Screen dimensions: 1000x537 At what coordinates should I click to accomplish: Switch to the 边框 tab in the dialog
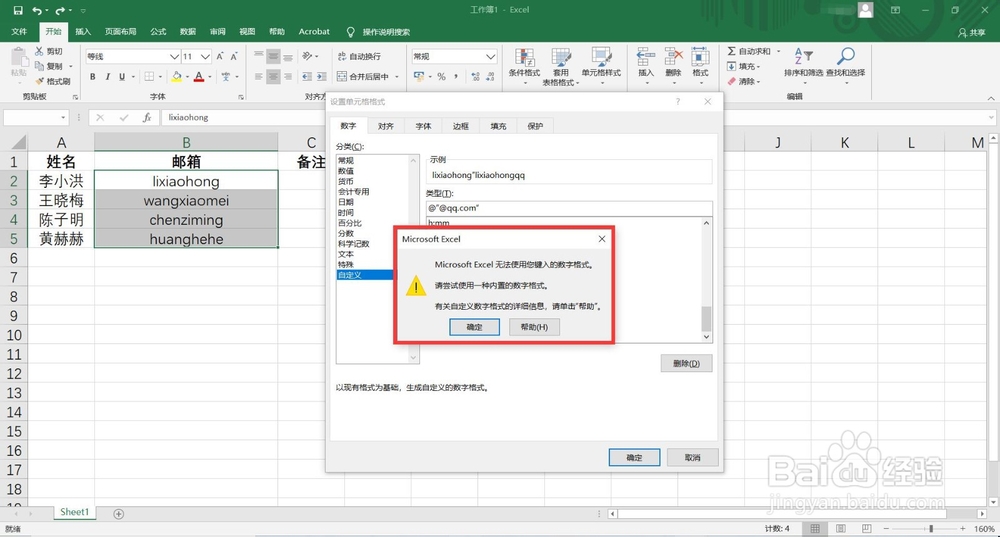(x=460, y=126)
